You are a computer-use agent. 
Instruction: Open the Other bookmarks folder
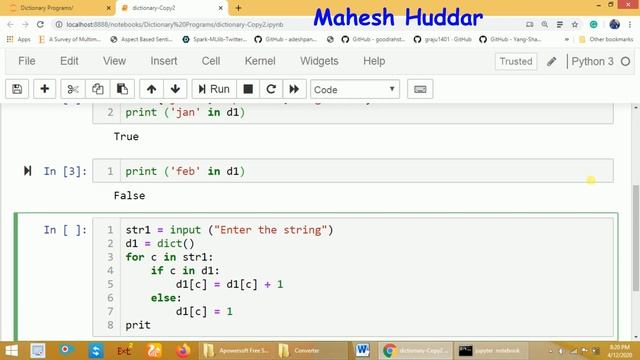click(x=606, y=39)
